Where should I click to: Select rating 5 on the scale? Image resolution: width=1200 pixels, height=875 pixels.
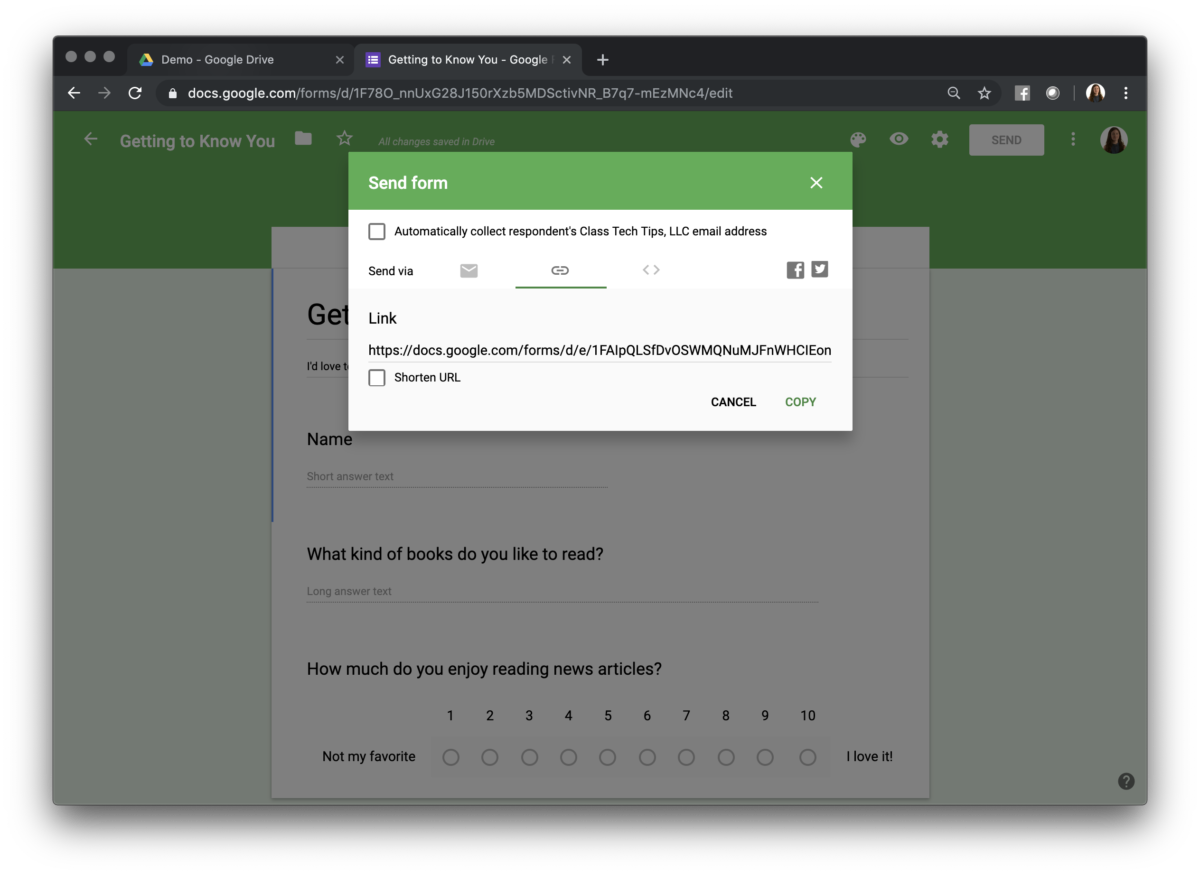tap(608, 757)
